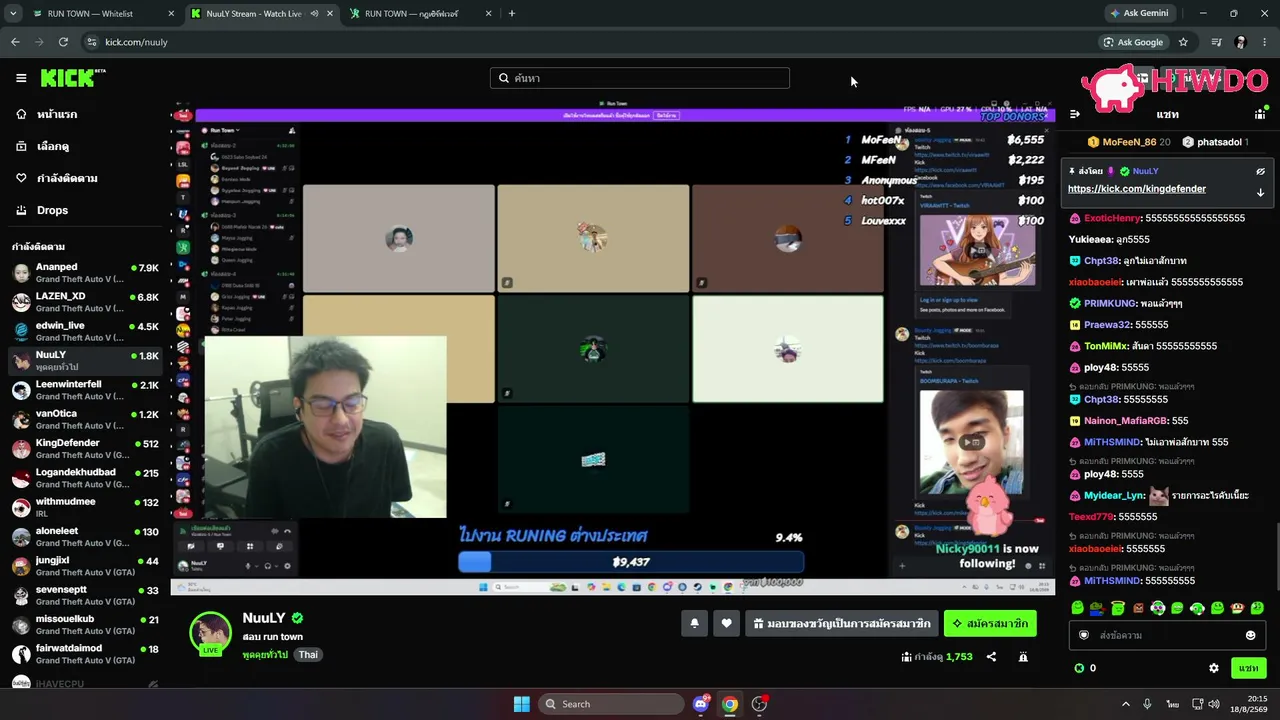The image size is (1280, 720).
Task: Insert the angel halo green emote
Action: (1117, 608)
